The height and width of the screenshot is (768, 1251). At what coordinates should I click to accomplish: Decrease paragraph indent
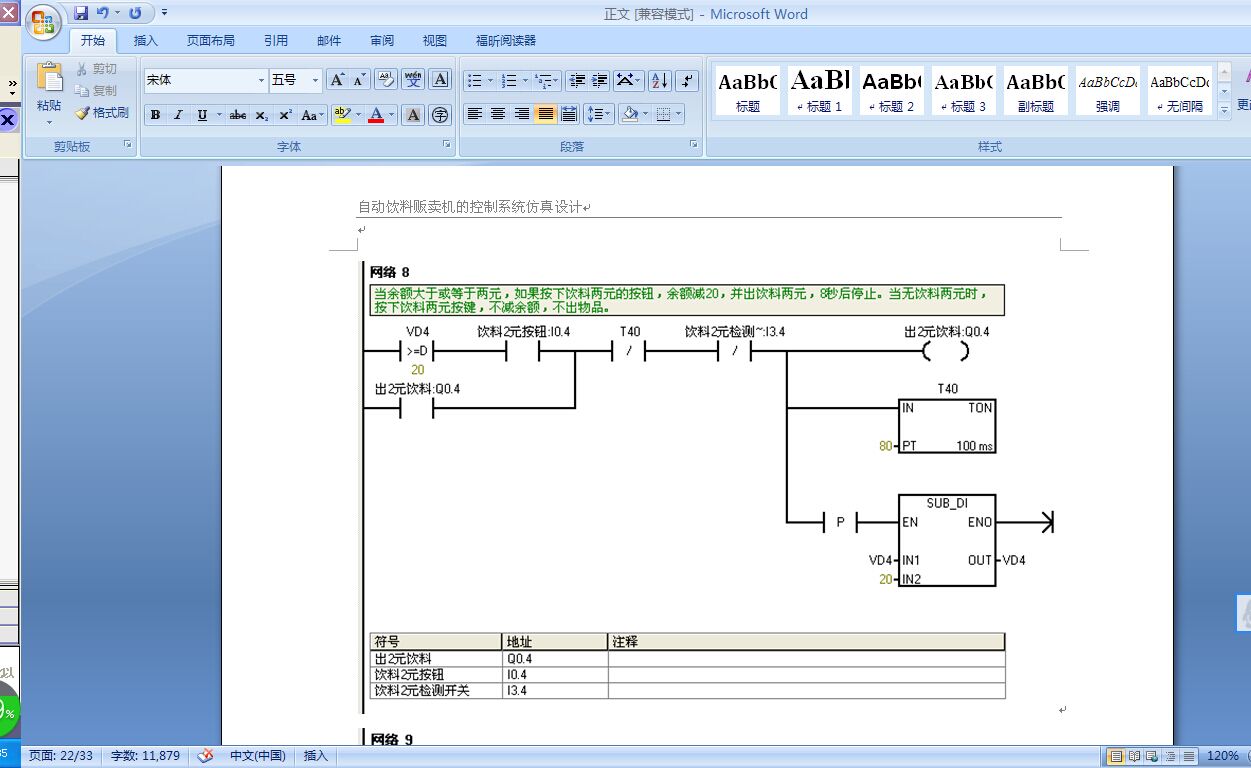(577, 80)
